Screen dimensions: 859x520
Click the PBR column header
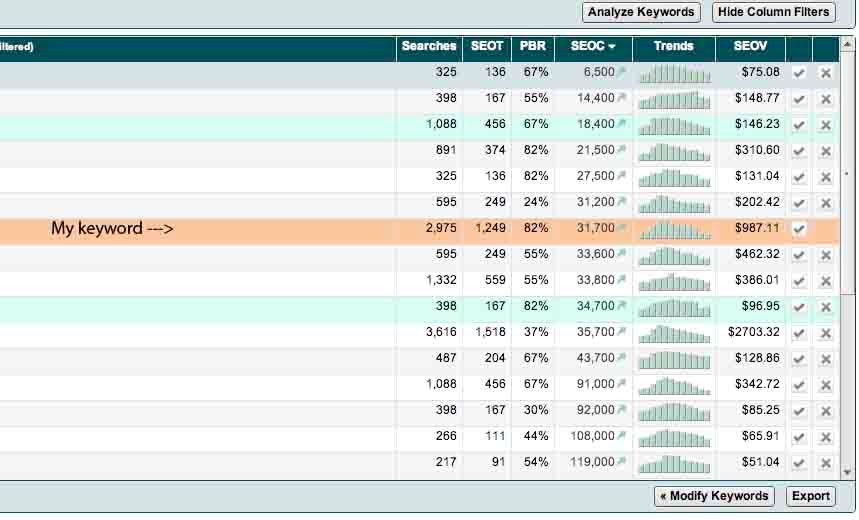pyautogui.click(x=531, y=46)
